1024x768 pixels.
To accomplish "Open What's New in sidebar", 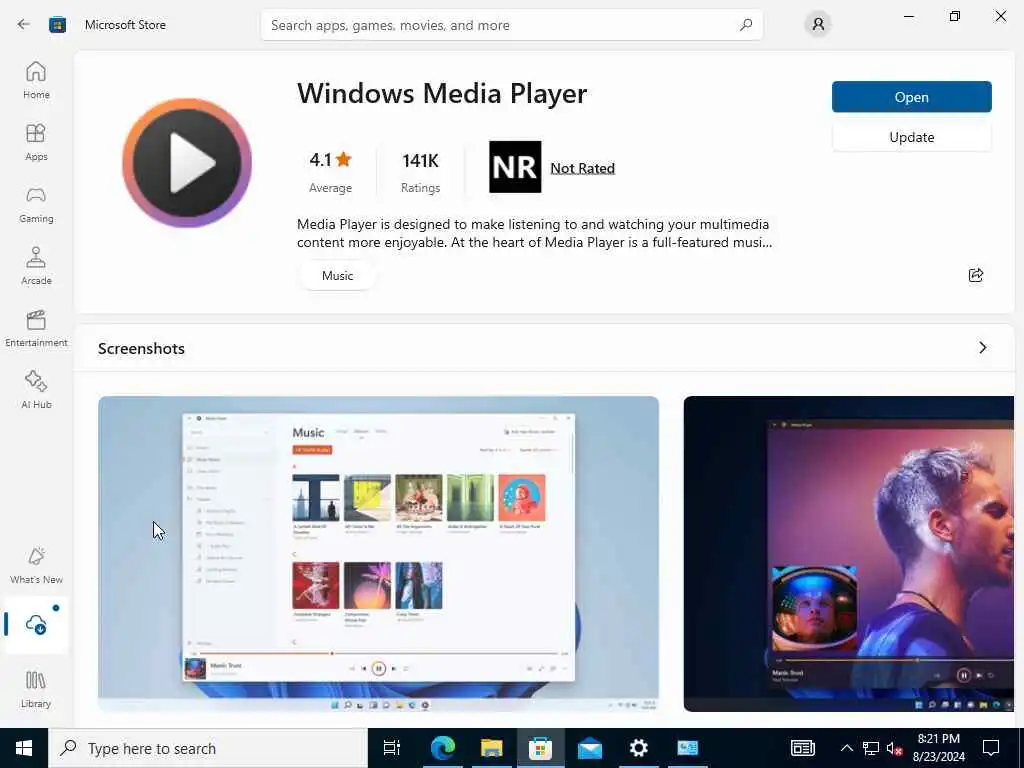I will point(36,566).
